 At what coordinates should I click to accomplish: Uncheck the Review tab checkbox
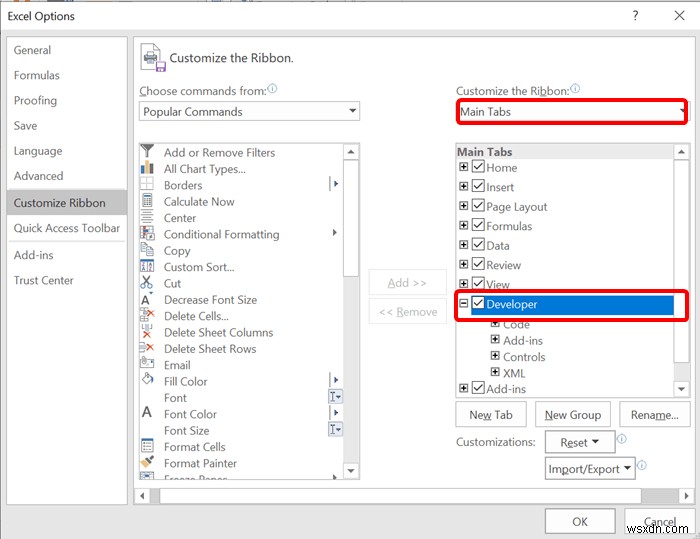click(478, 263)
